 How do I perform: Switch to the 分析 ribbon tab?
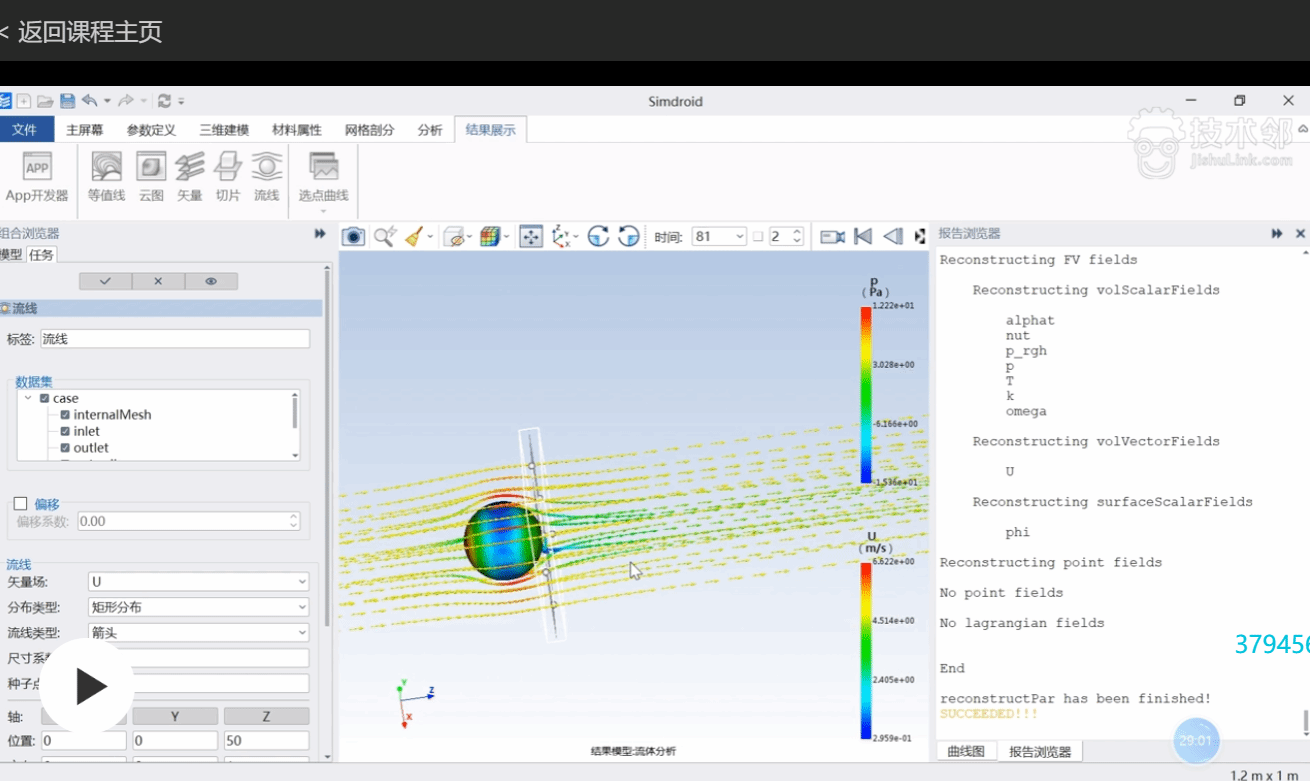point(430,130)
